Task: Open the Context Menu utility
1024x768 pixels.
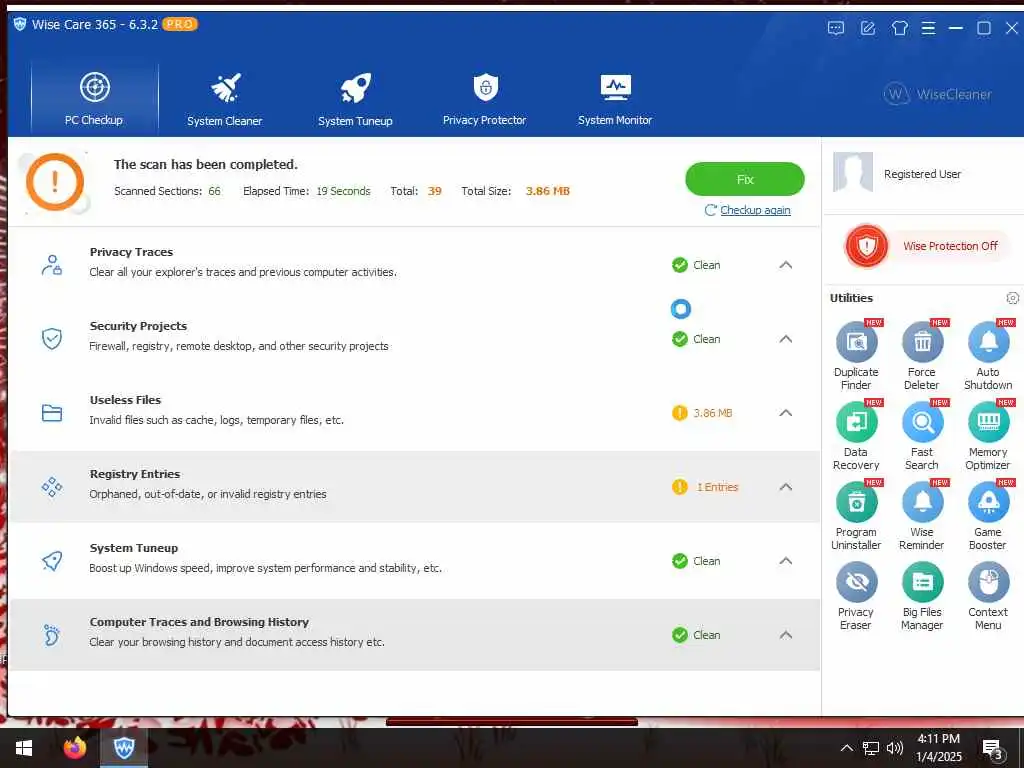Action: 988,596
